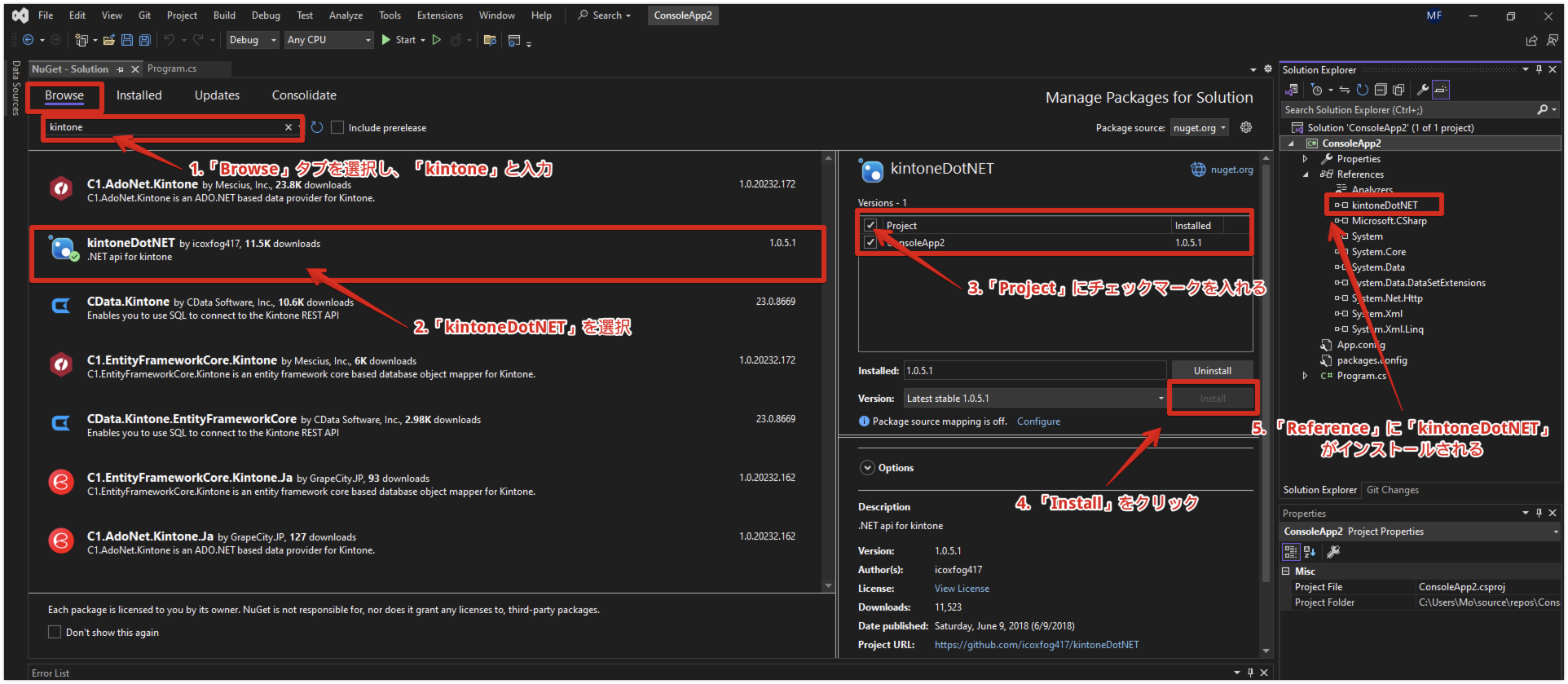1568x684 pixels.
Task: Click the Find in Files folder icon
Action: [x=490, y=40]
